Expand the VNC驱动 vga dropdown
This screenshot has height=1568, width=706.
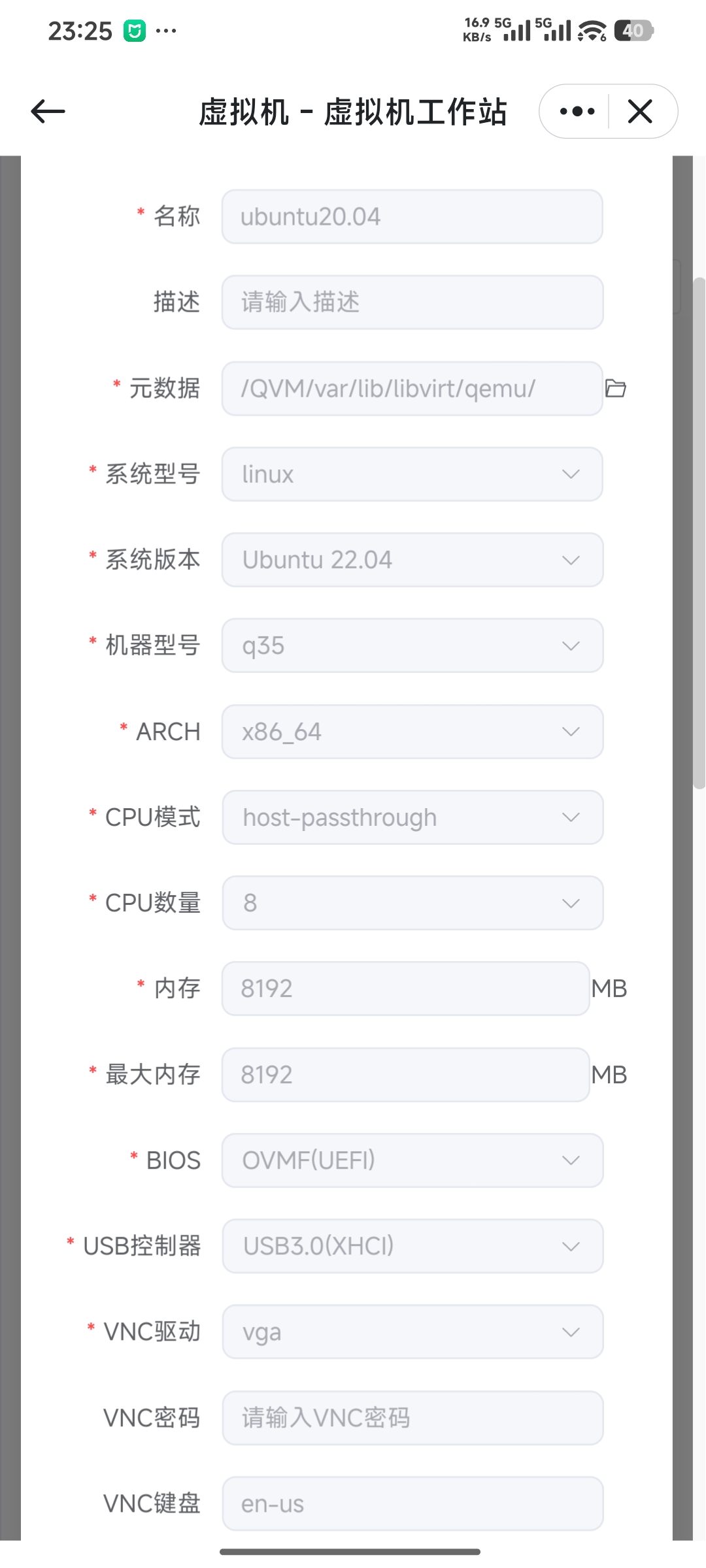click(412, 1331)
